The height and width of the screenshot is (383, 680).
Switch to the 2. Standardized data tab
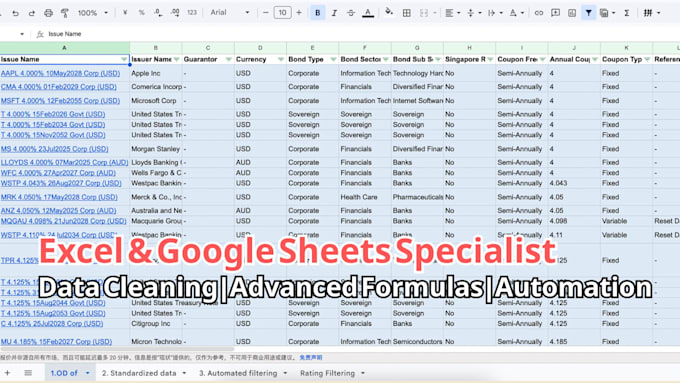[x=144, y=373]
